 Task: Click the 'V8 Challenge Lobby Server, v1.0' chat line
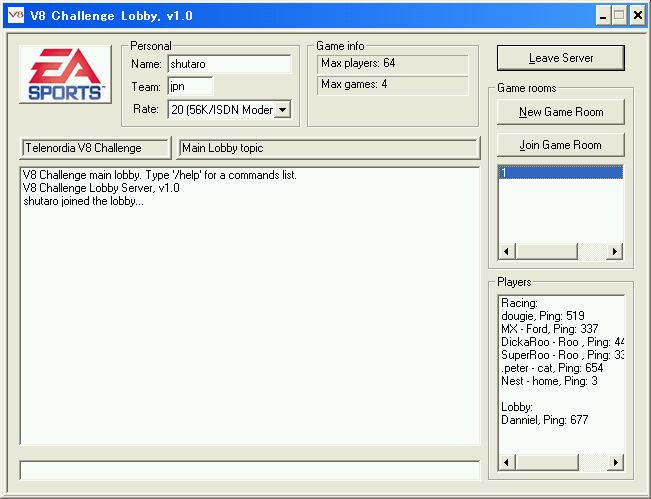(x=101, y=188)
